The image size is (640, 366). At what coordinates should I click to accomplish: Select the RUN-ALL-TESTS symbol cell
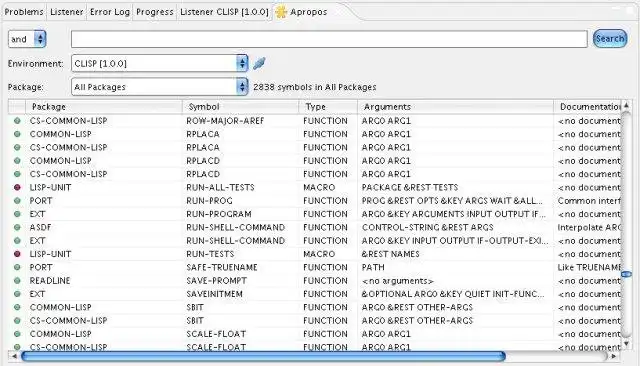tap(220, 187)
